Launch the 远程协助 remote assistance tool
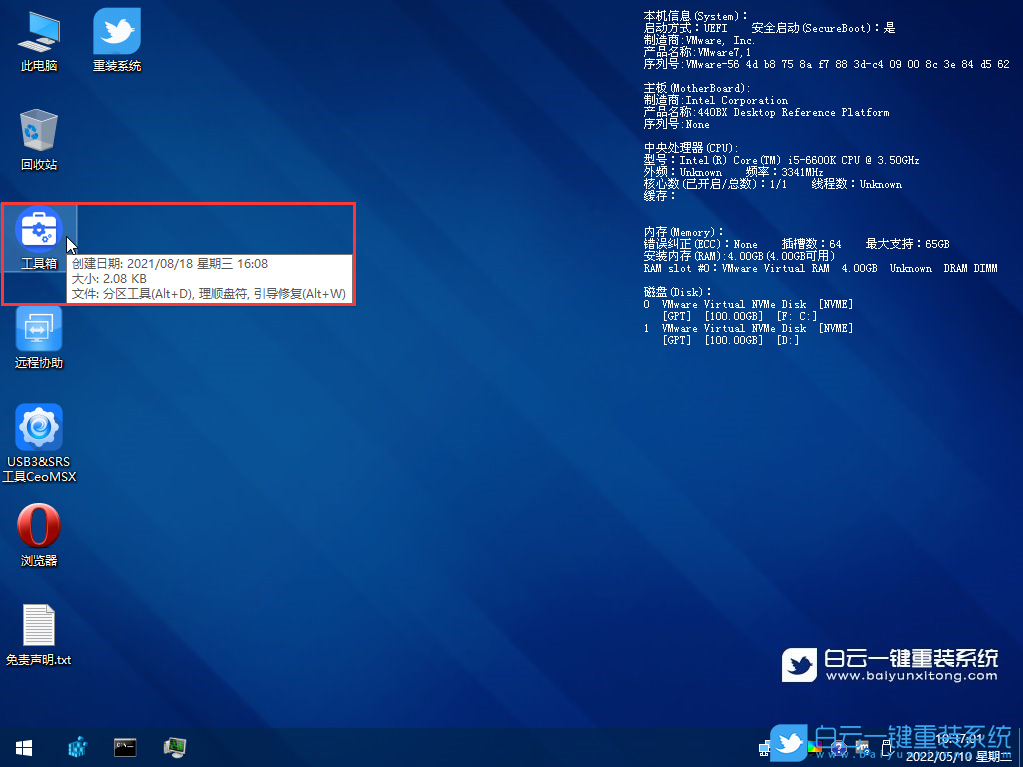1023x767 pixels. tap(38, 330)
